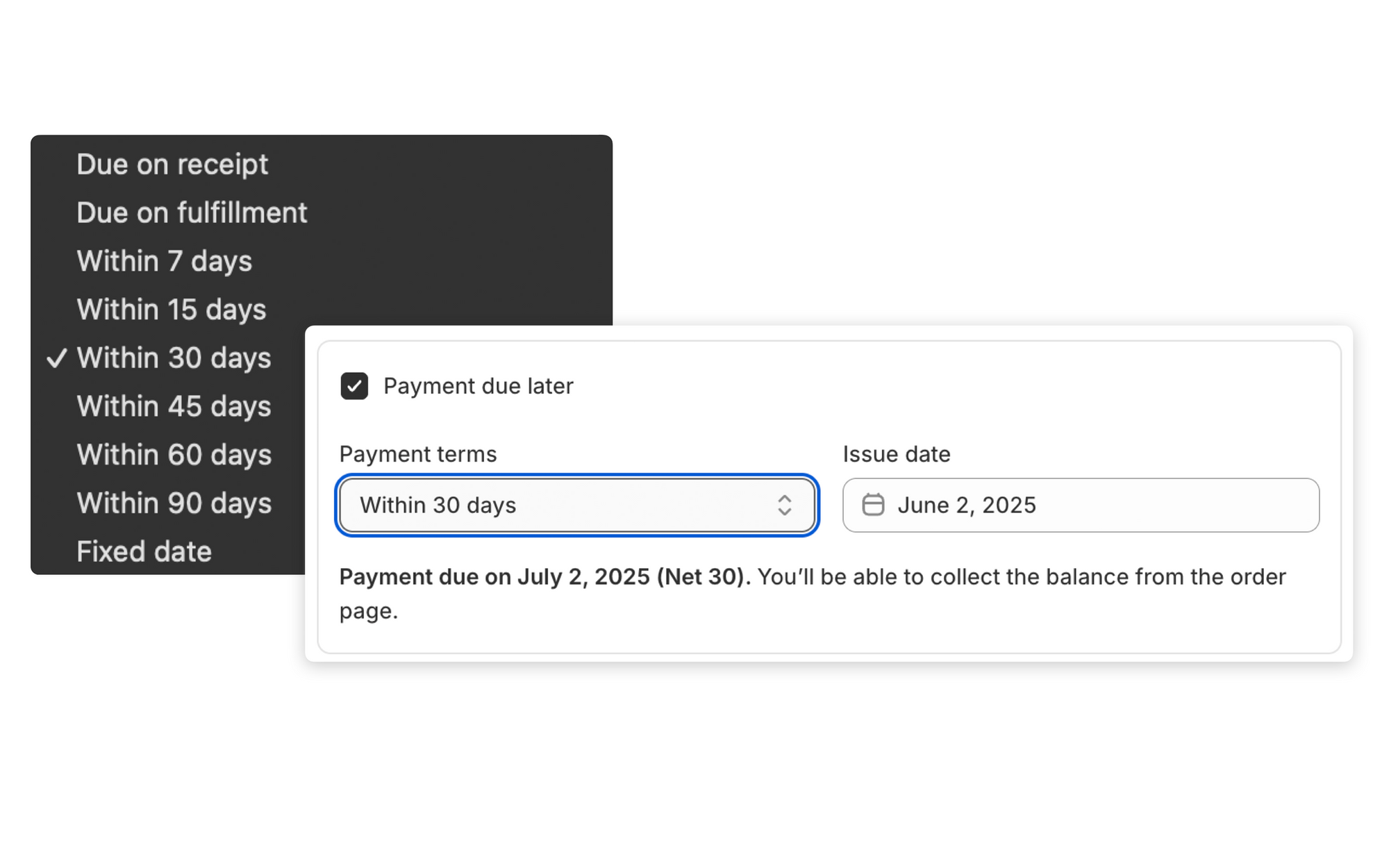Choose Within 7 days
Image resolution: width=1389 pixels, height=868 pixels.
(165, 261)
